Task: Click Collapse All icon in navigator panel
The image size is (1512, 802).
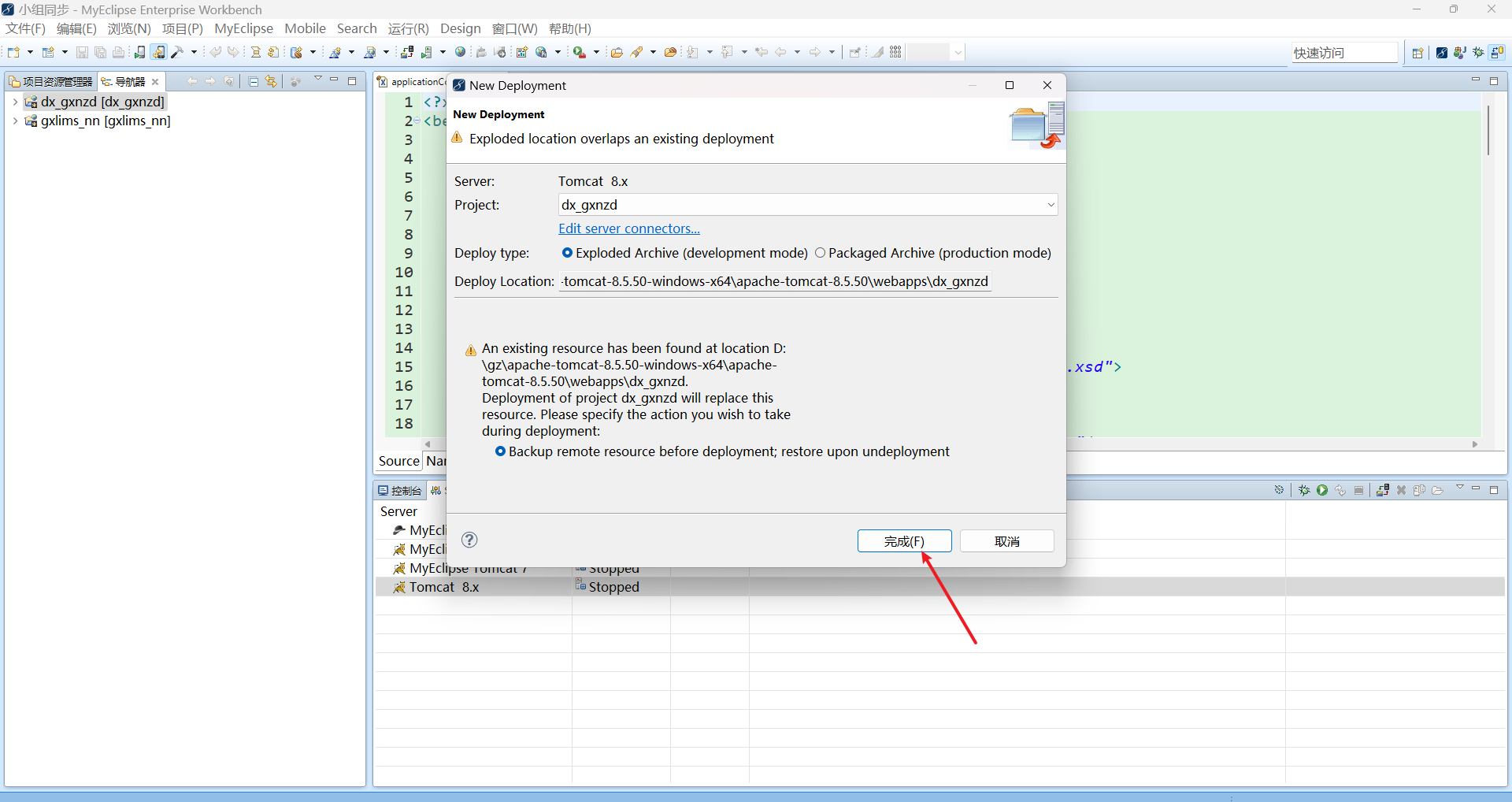Action: [254, 81]
